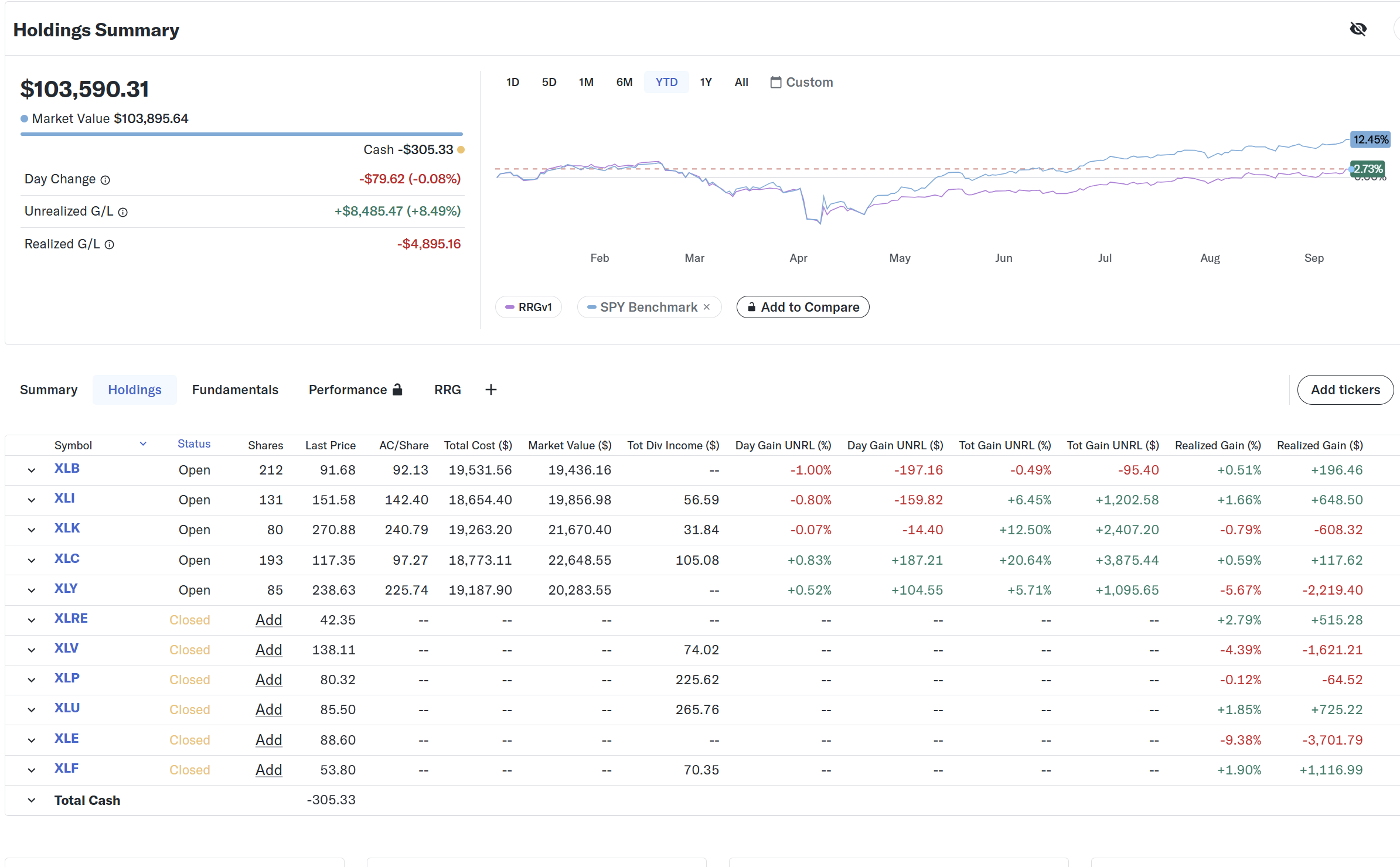Remove SPY Benchmark with X icon
The width and height of the screenshot is (1400, 867).
(x=707, y=307)
